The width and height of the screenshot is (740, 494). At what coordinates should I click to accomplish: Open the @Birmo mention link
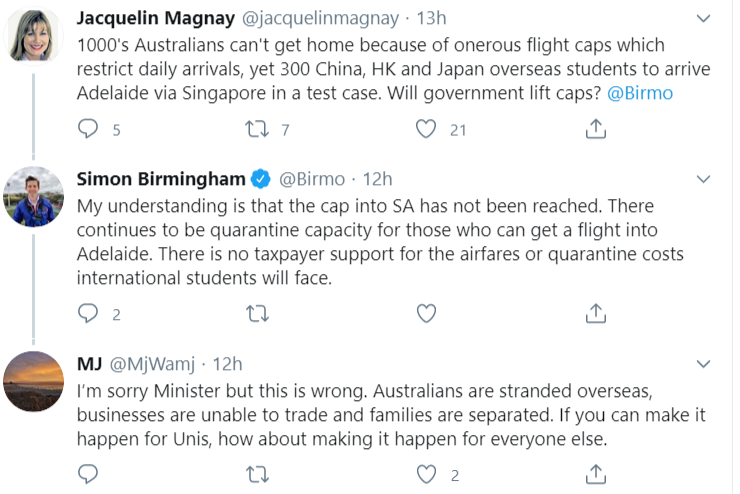click(x=639, y=93)
